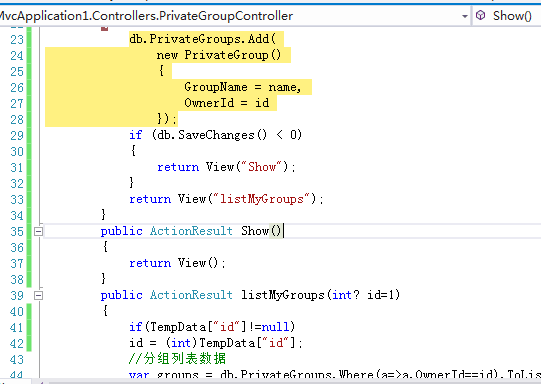Click line number 34 in the gutter
This screenshot has width=541, height=384.
pos(17,215)
